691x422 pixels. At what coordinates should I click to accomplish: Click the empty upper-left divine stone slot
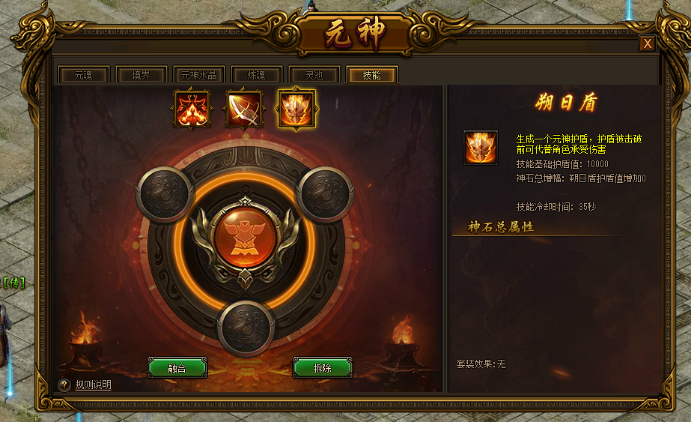(x=164, y=194)
